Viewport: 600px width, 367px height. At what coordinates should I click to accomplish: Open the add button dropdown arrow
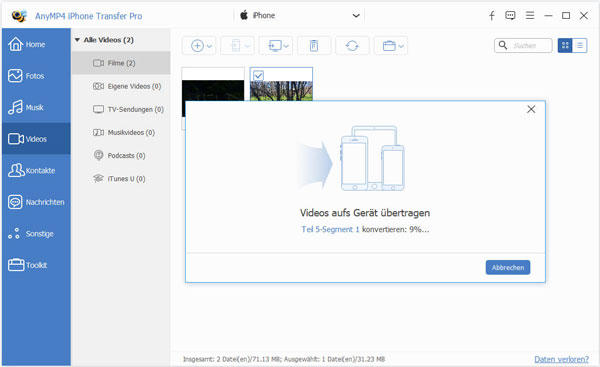click(x=209, y=46)
